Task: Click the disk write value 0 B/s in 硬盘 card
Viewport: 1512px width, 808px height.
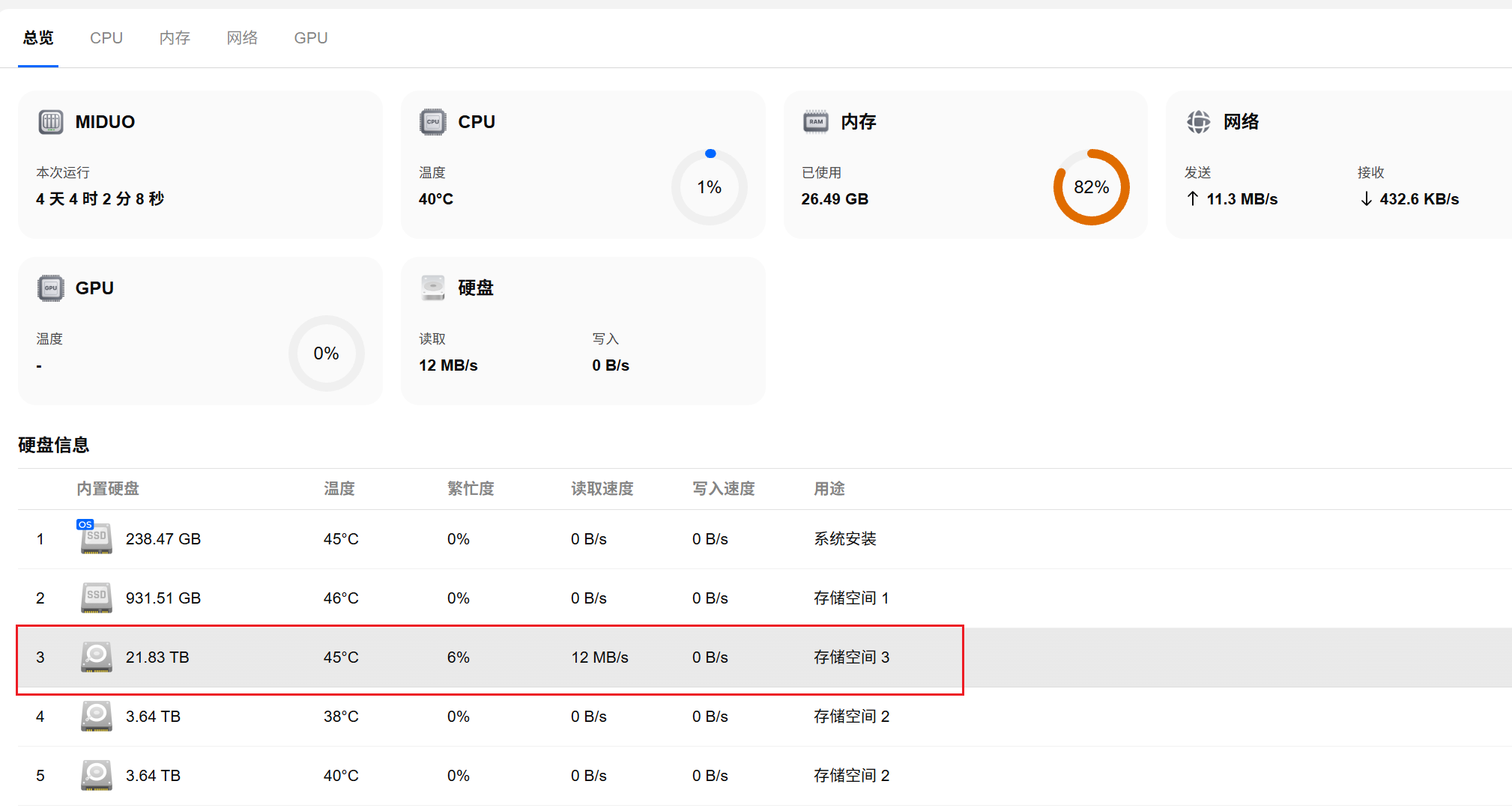Action: click(x=611, y=365)
